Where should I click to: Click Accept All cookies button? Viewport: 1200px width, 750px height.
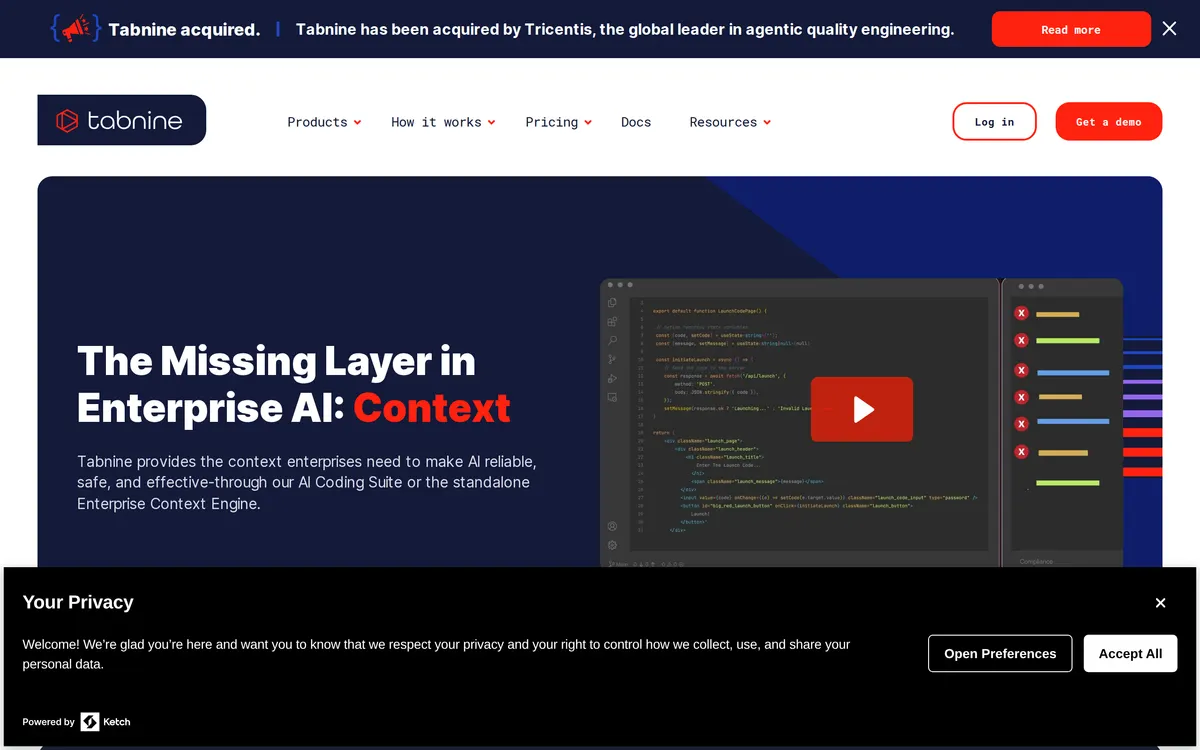tap(1130, 653)
